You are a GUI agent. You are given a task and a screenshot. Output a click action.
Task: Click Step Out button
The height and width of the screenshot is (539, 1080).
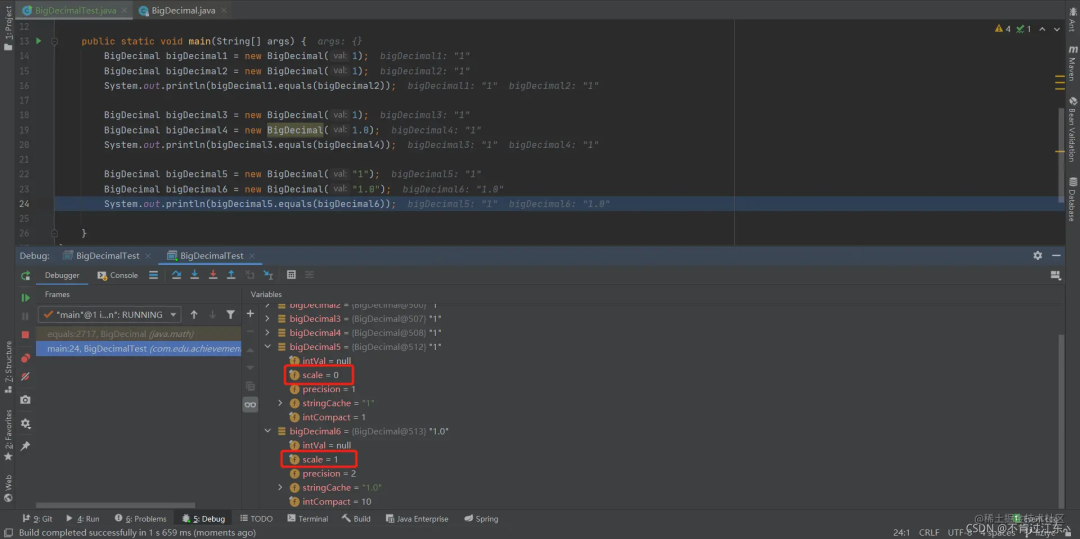point(231,275)
